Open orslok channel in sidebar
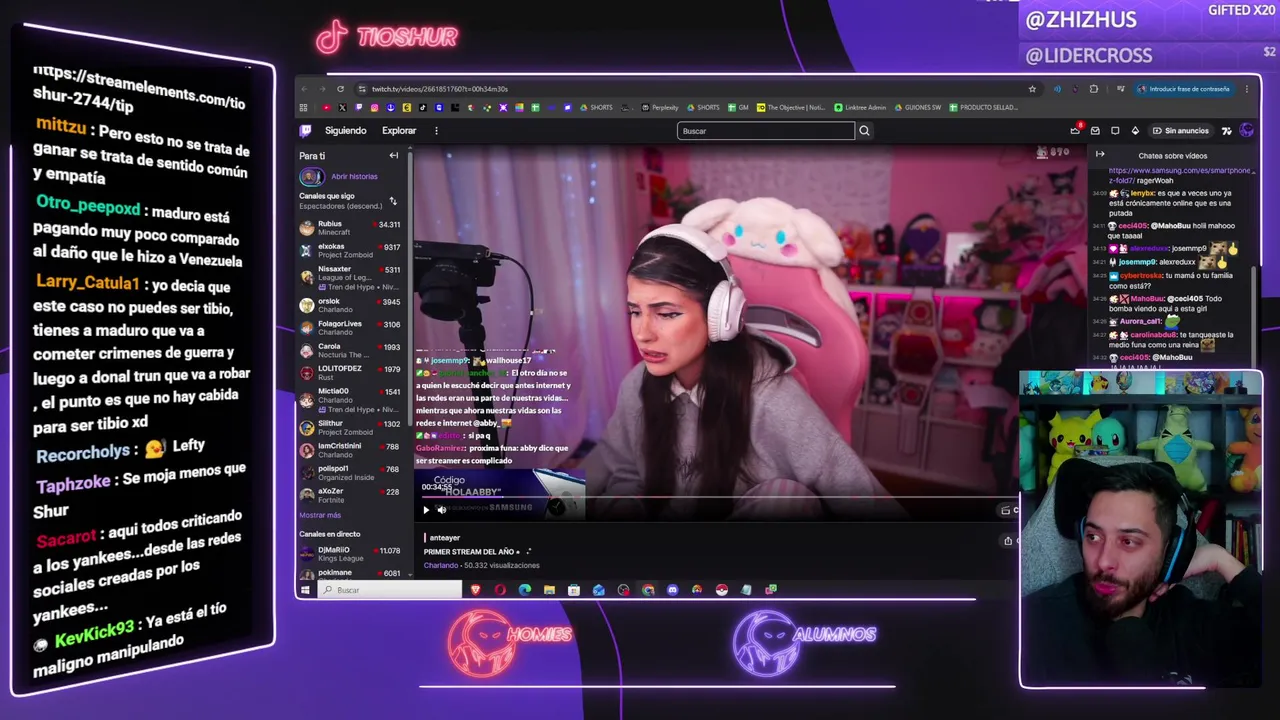The image size is (1280, 720). tap(350, 305)
